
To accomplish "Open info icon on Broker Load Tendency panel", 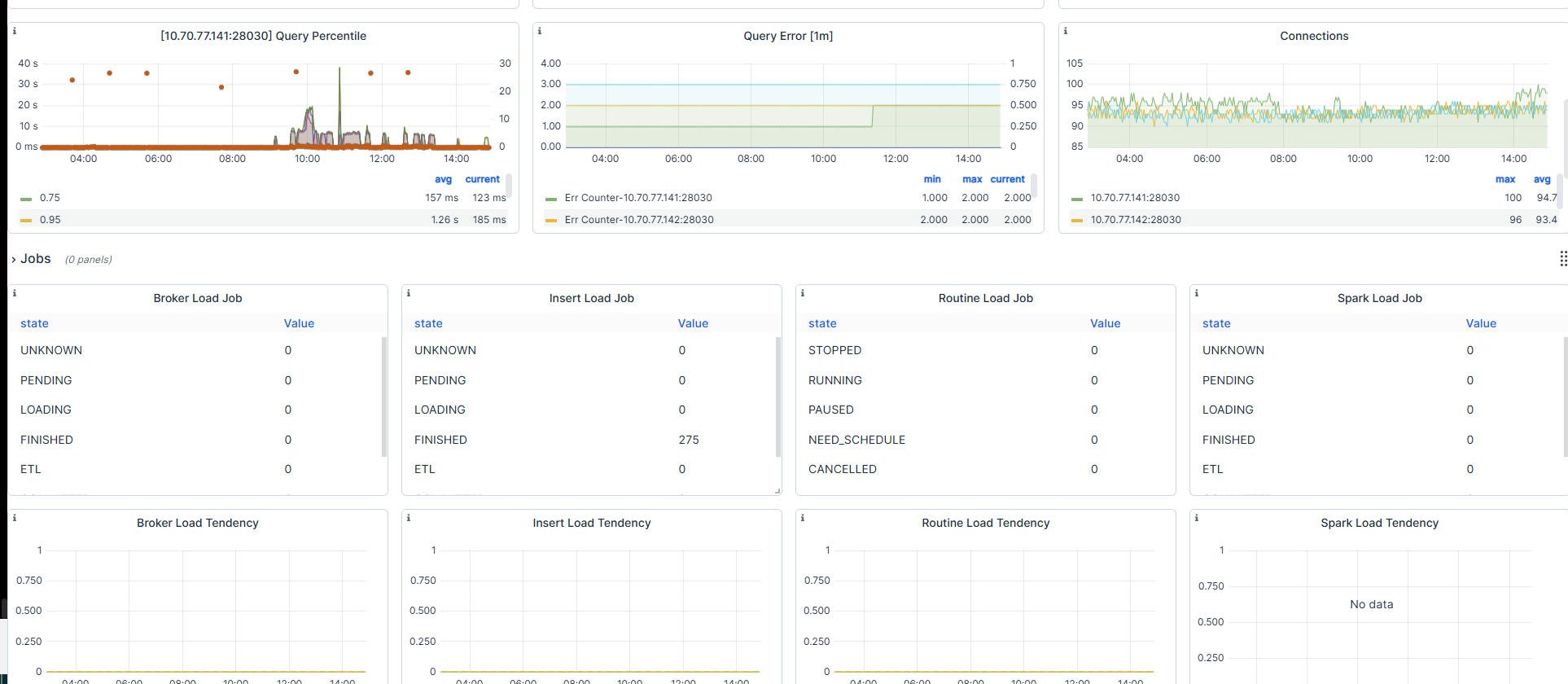I will [15, 518].
